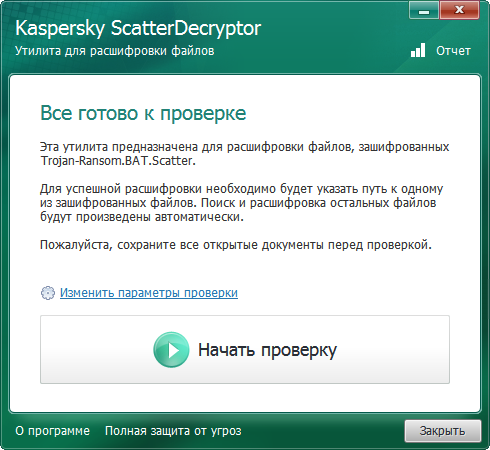Close window with the red X button
The height and width of the screenshot is (450, 490).
(459, 10)
